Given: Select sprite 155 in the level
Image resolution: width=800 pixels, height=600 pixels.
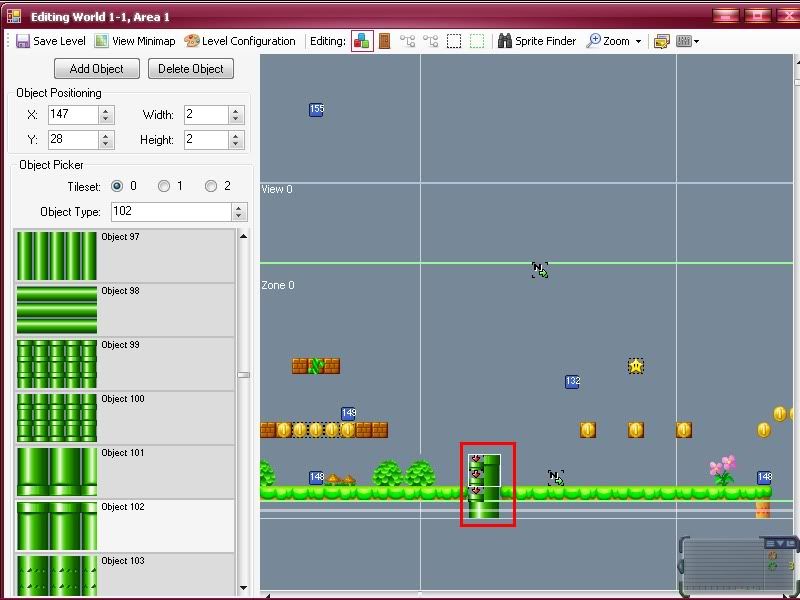Looking at the screenshot, I should tap(316, 109).
